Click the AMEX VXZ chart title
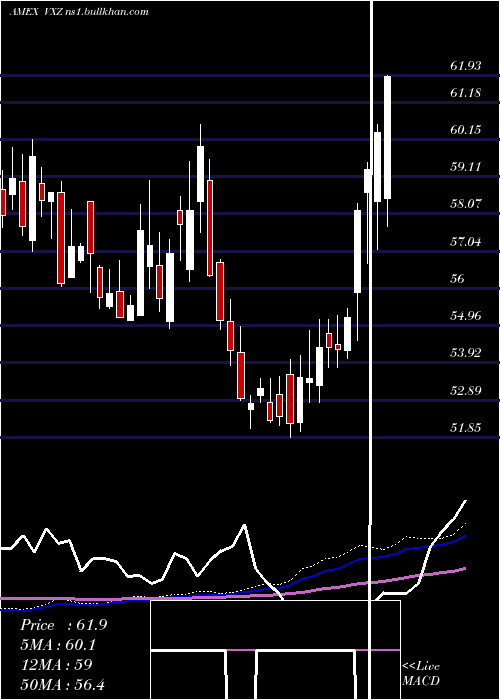Screen dimensions: 500x700 [x=37, y=12]
